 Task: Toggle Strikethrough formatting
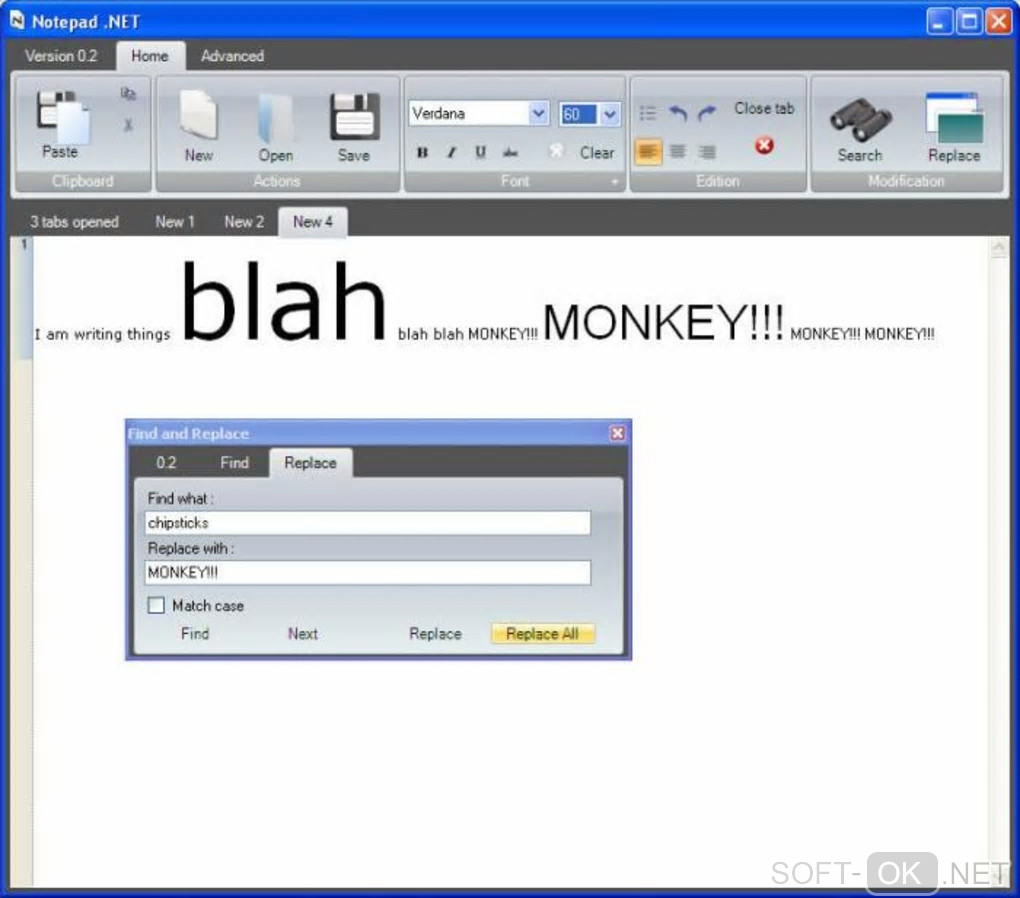pyautogui.click(x=510, y=152)
